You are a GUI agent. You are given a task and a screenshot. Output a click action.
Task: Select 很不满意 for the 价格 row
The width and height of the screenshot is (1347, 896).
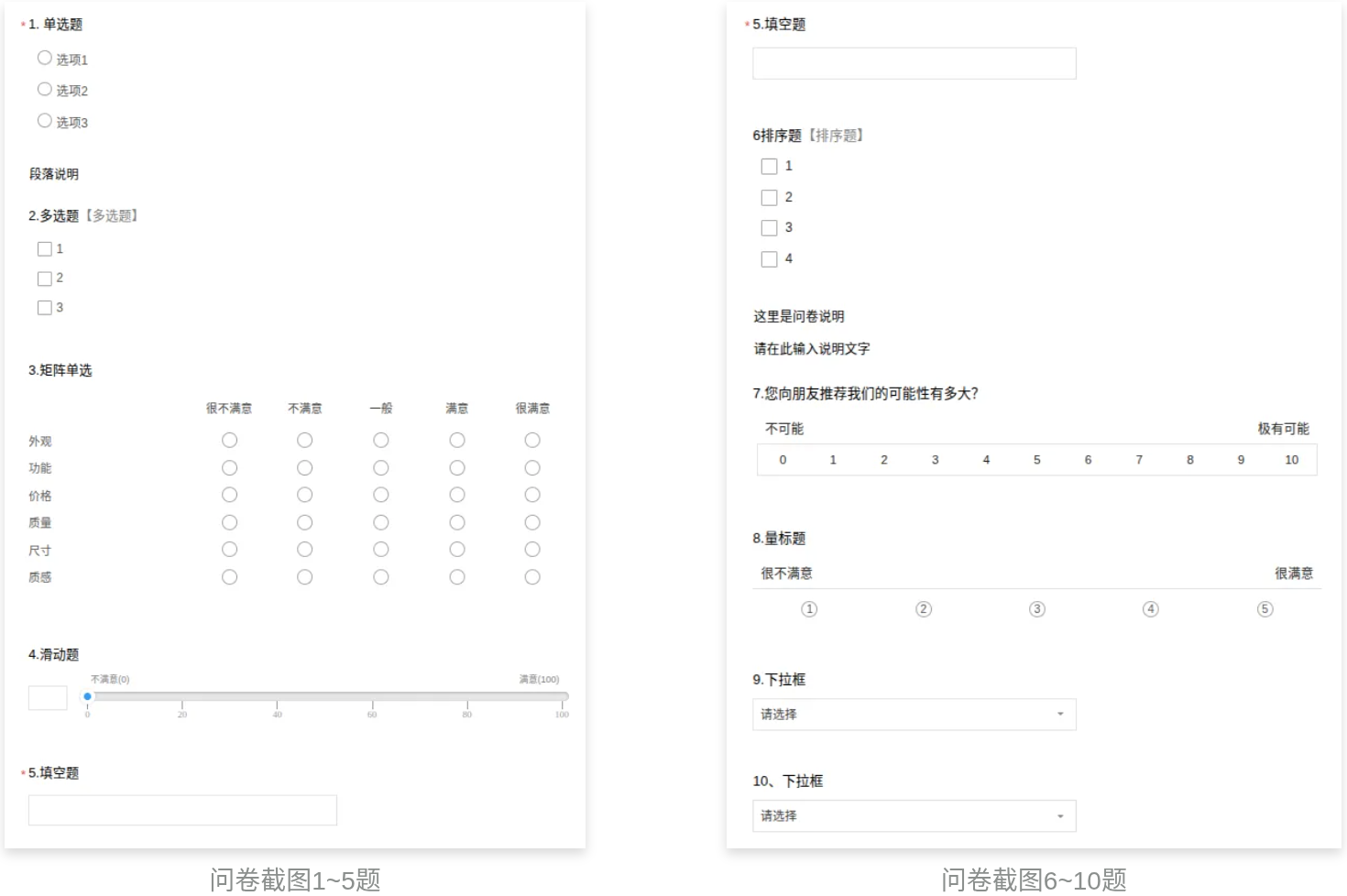[229, 495]
